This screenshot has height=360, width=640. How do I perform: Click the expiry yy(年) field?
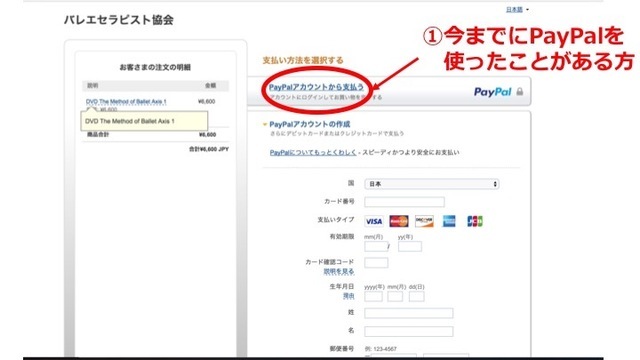pos(410,246)
